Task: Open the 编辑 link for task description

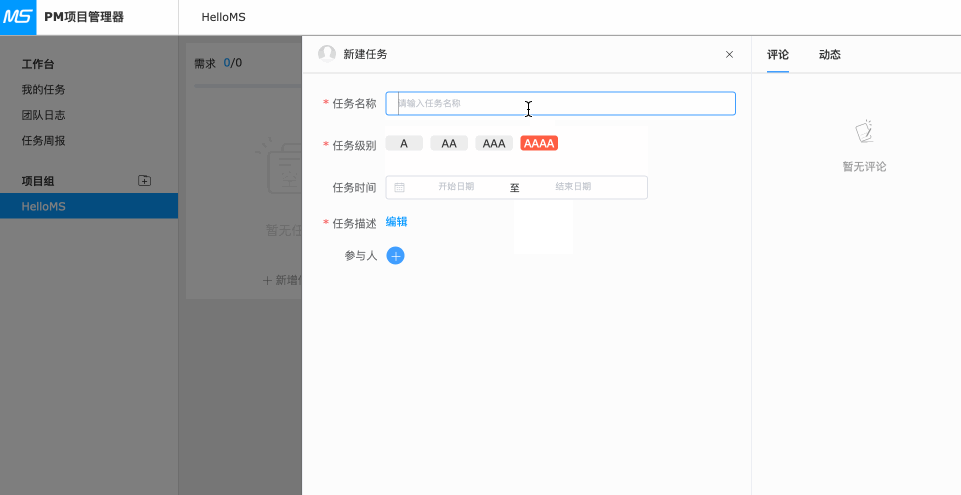Action: [397, 222]
